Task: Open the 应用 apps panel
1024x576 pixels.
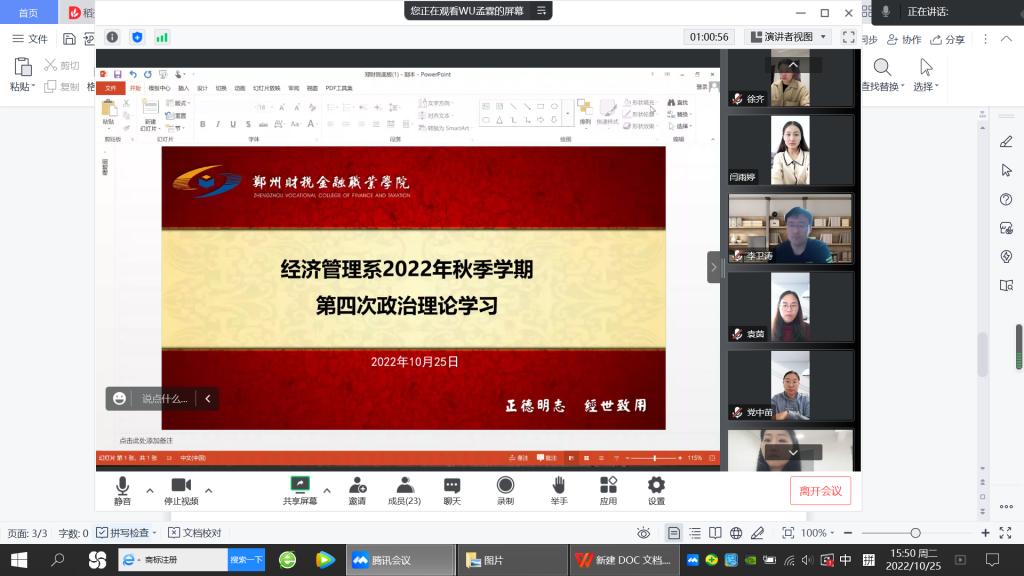Action: tap(608, 490)
